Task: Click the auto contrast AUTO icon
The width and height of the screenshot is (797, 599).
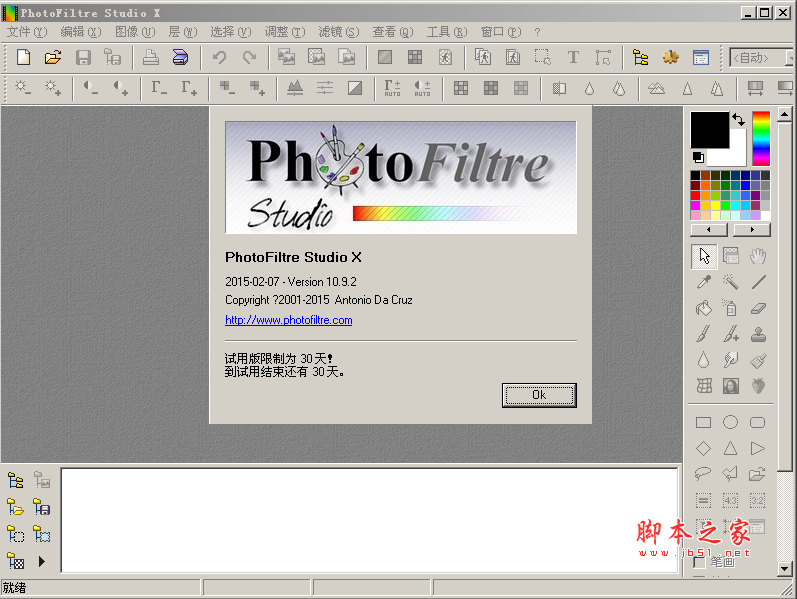Action: pyautogui.click(x=422, y=88)
